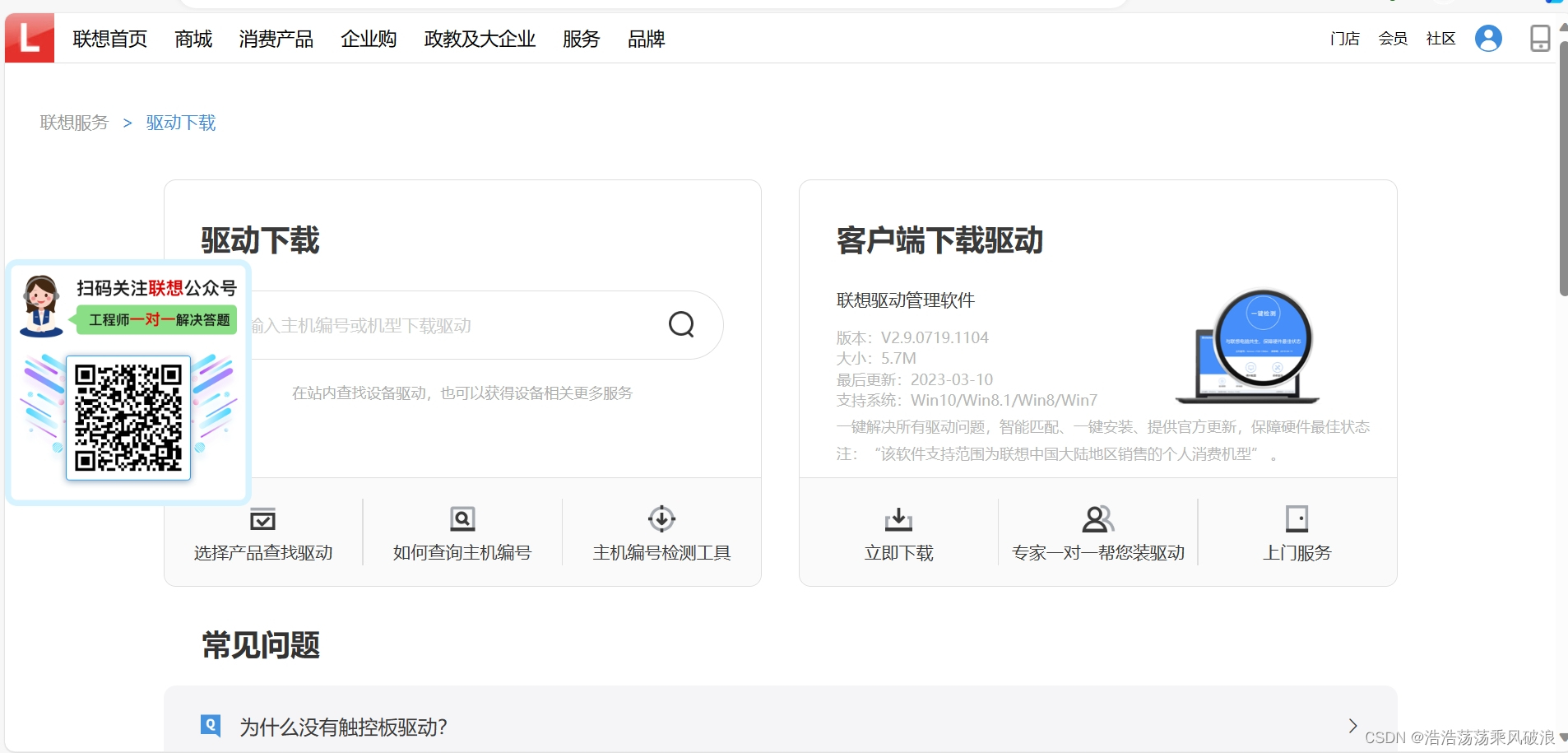Viewport: 1568px width, 753px height.
Task: Click the 扫码关注联想公众号 title
Action: pyautogui.click(x=156, y=288)
